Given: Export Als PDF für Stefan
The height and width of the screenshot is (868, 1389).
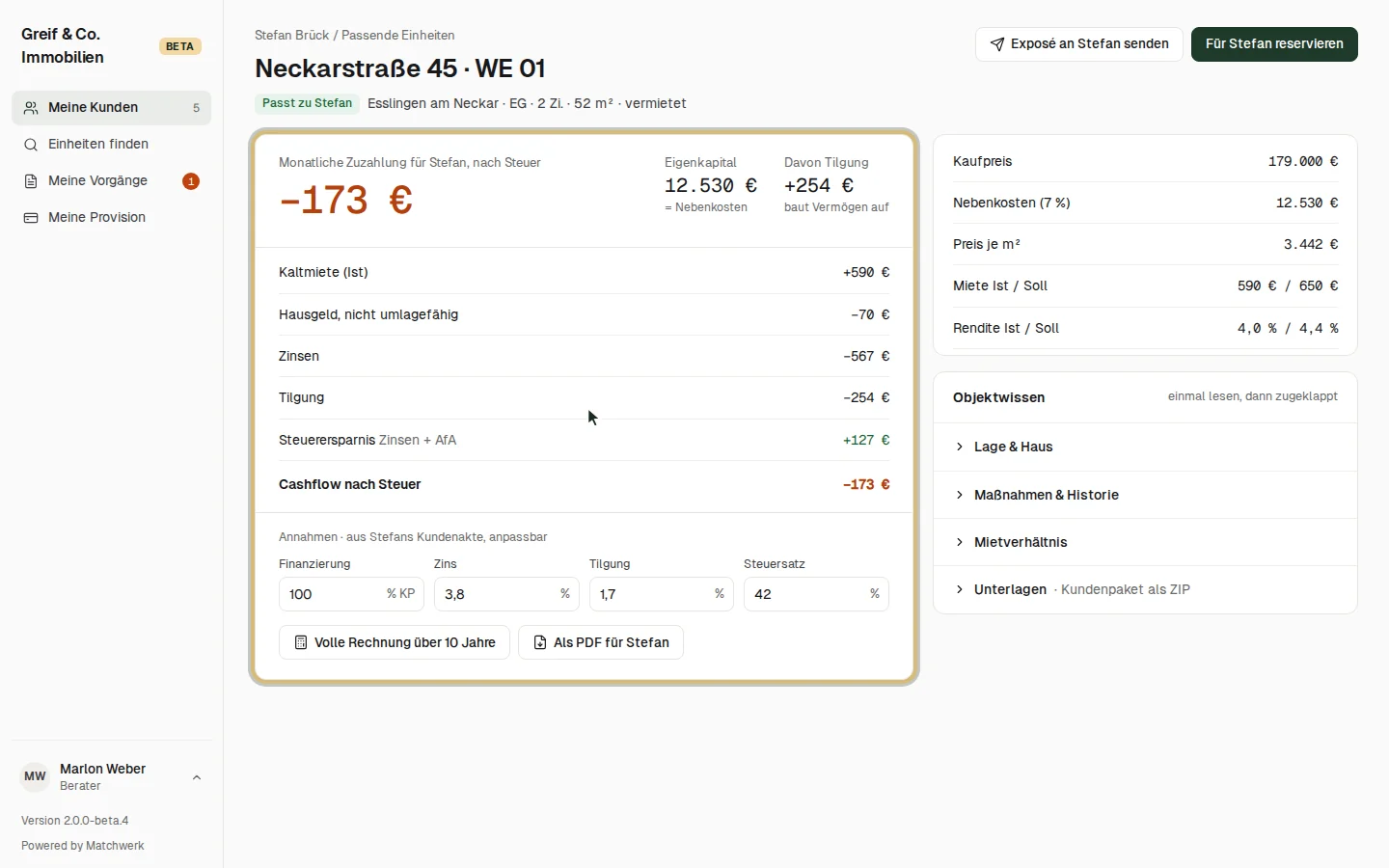Looking at the screenshot, I should coord(601,642).
